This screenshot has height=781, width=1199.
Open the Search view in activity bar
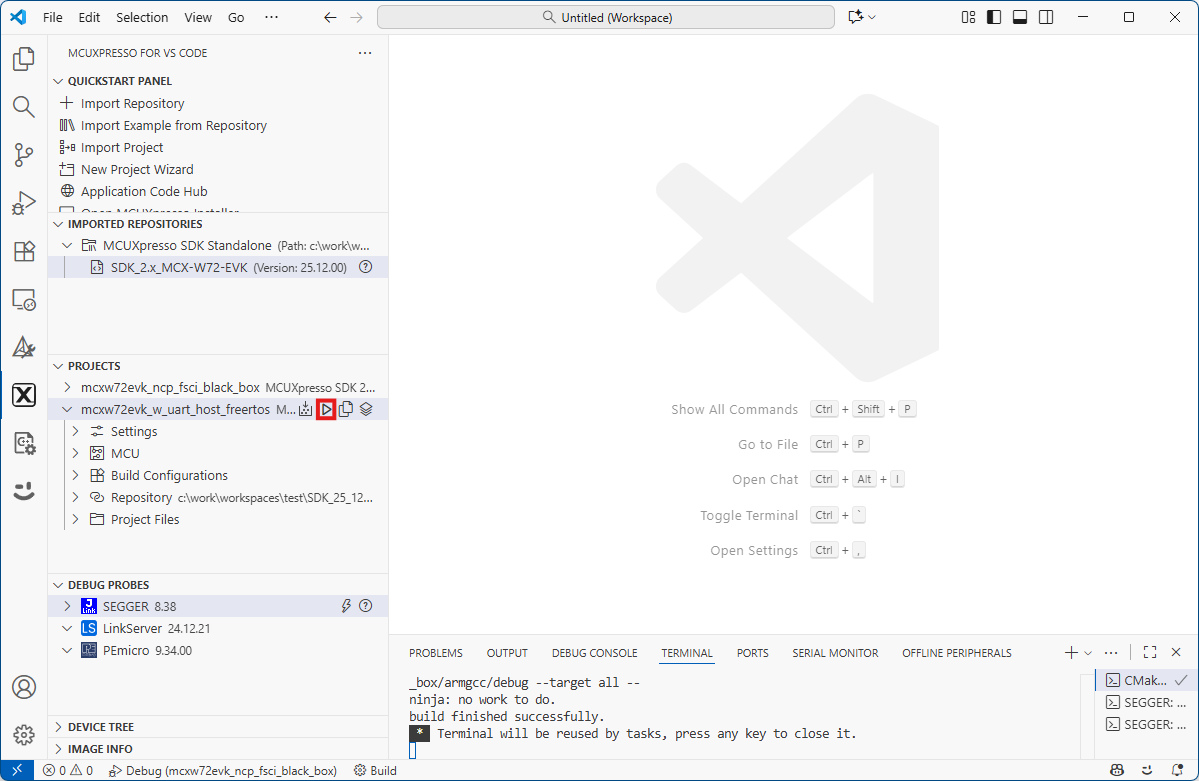(24, 106)
